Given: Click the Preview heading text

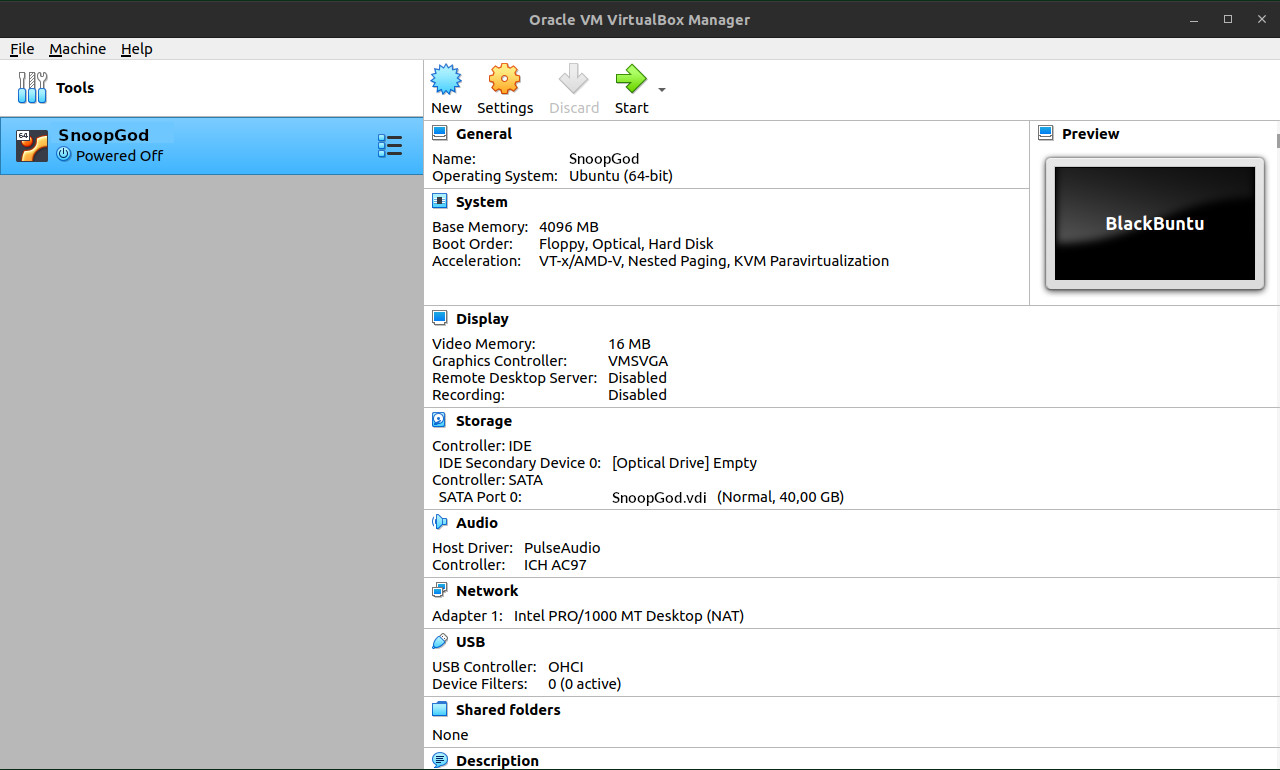Looking at the screenshot, I should (x=1091, y=134).
